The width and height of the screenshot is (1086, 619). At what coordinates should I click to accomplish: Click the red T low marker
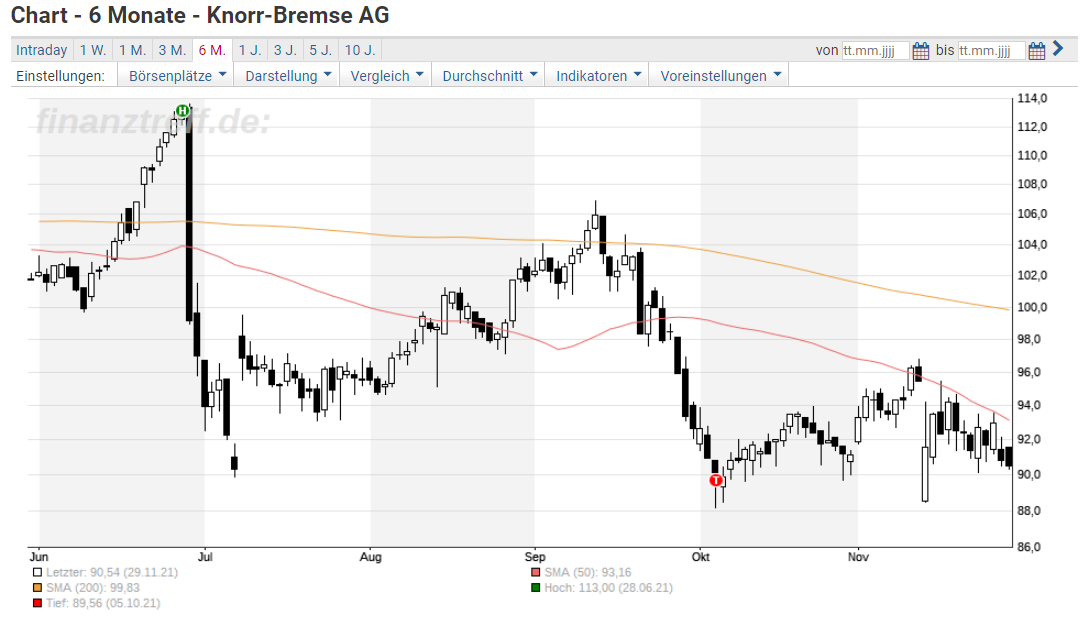point(716,480)
